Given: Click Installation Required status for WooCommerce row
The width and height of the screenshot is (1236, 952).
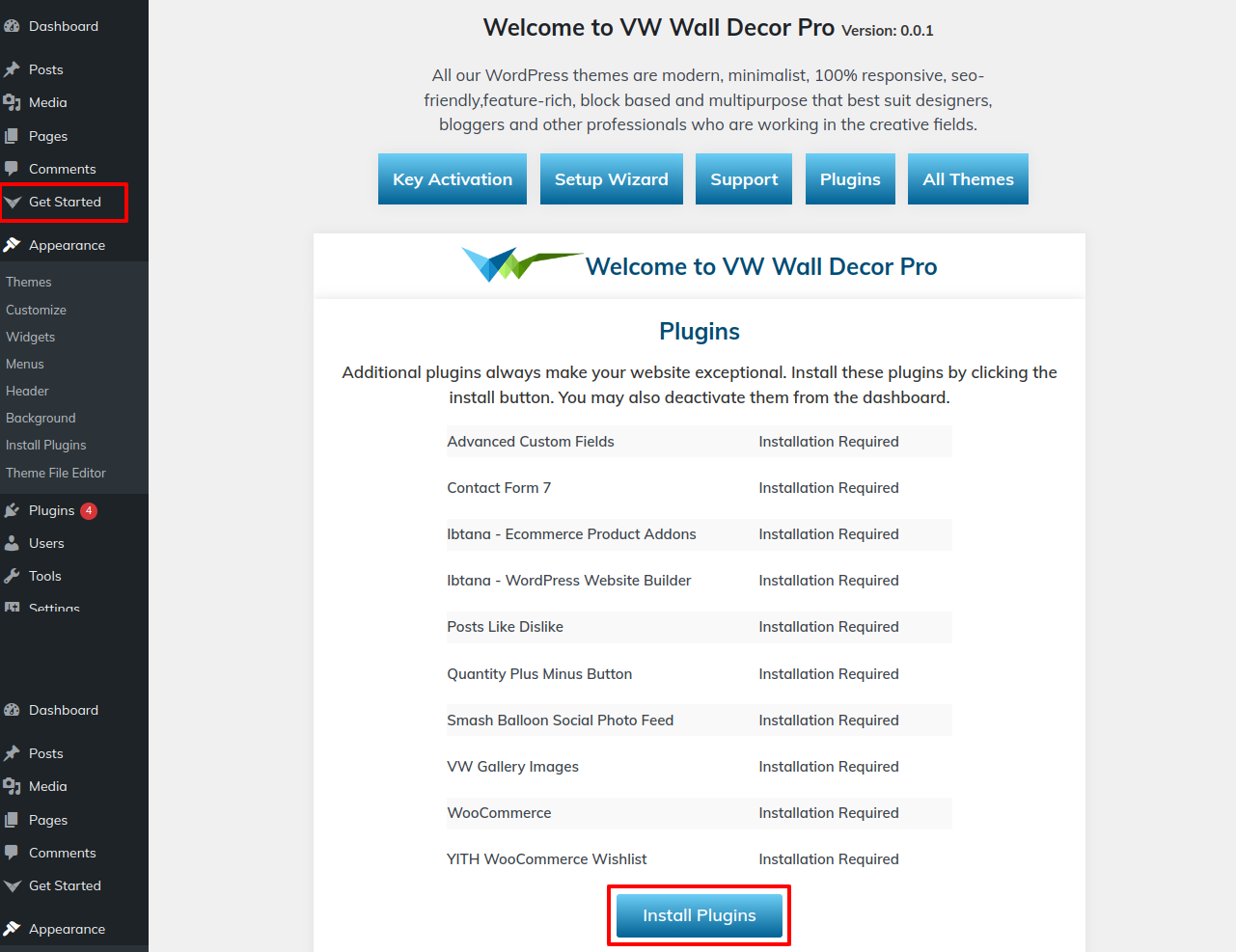Looking at the screenshot, I should tap(829, 813).
